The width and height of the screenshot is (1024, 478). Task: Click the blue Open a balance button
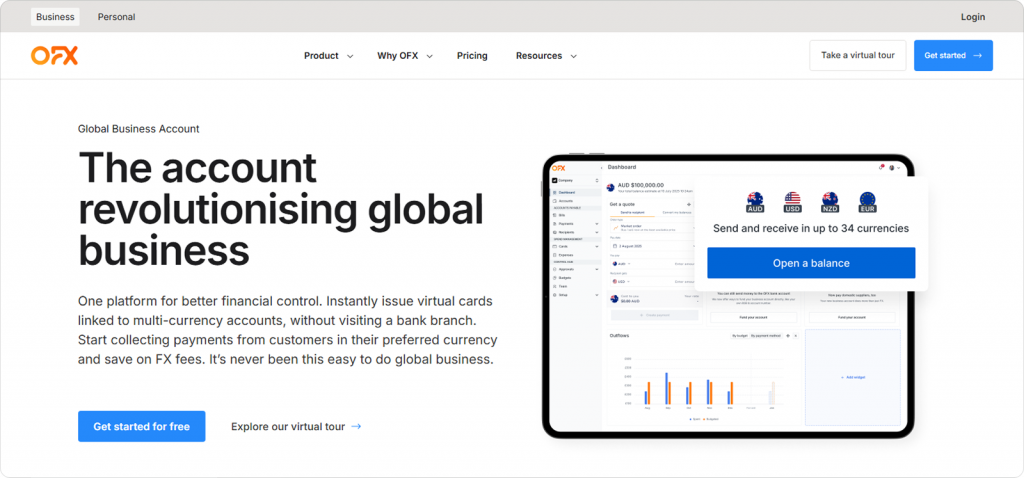click(x=810, y=263)
